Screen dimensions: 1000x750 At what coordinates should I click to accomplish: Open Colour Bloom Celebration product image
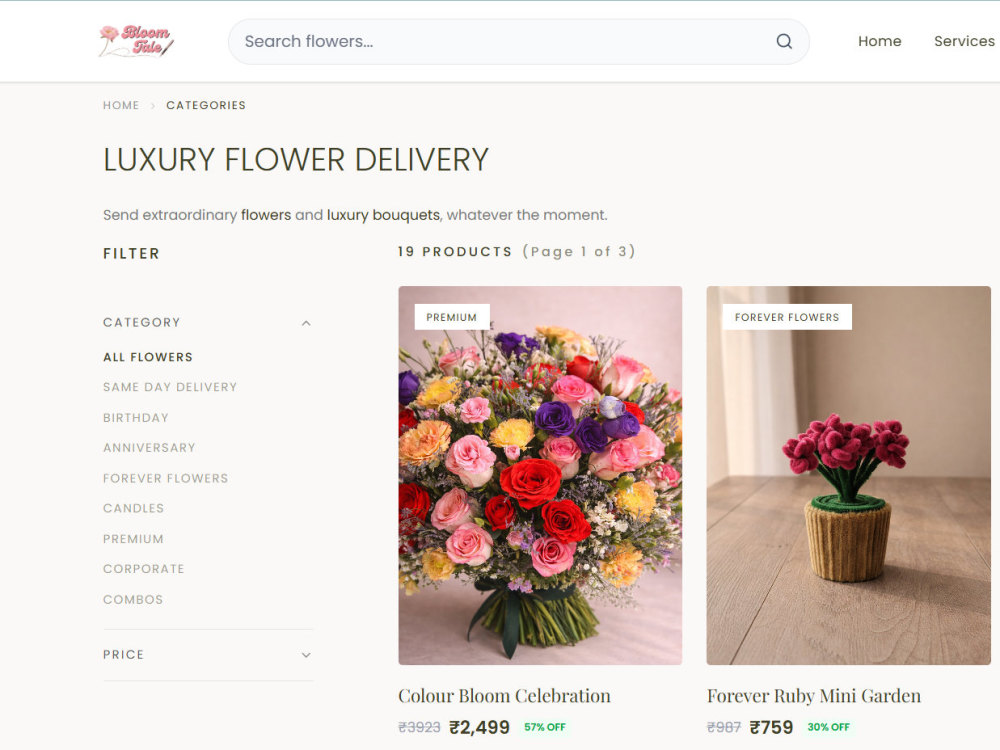[x=540, y=475]
